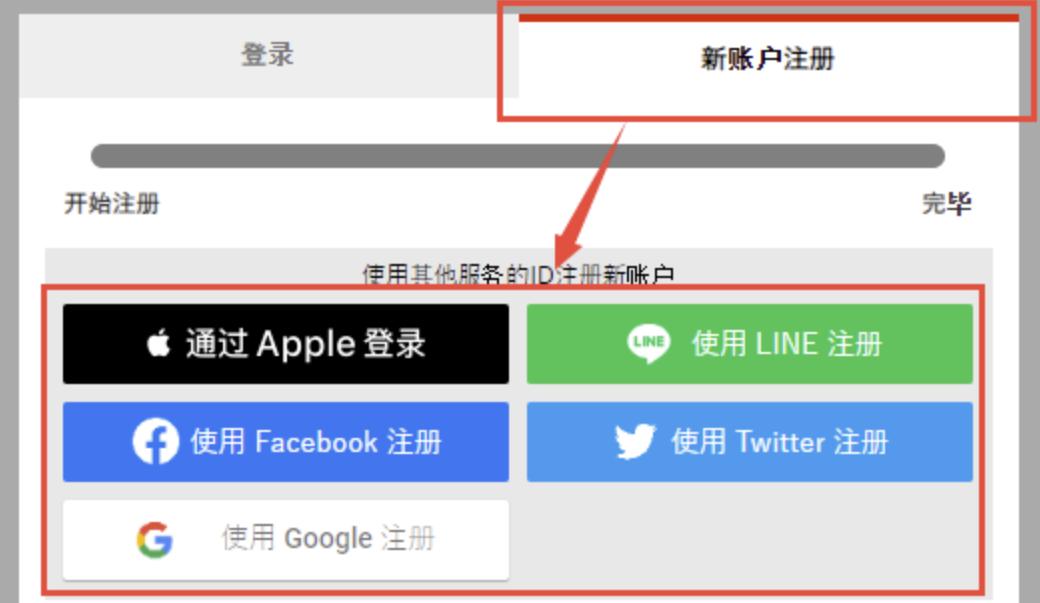Click the green LINE speech bubble icon

coord(648,343)
